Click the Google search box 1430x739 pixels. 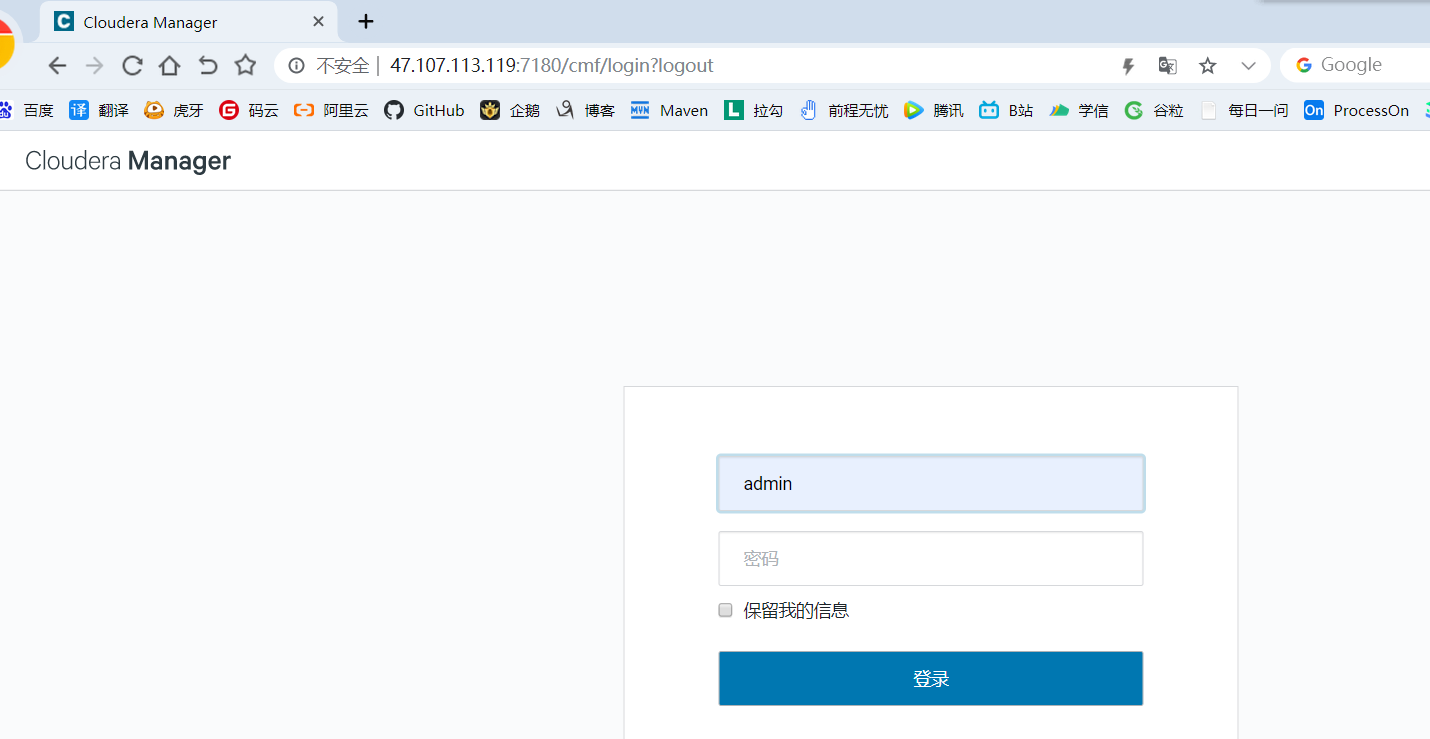[x=1355, y=65]
